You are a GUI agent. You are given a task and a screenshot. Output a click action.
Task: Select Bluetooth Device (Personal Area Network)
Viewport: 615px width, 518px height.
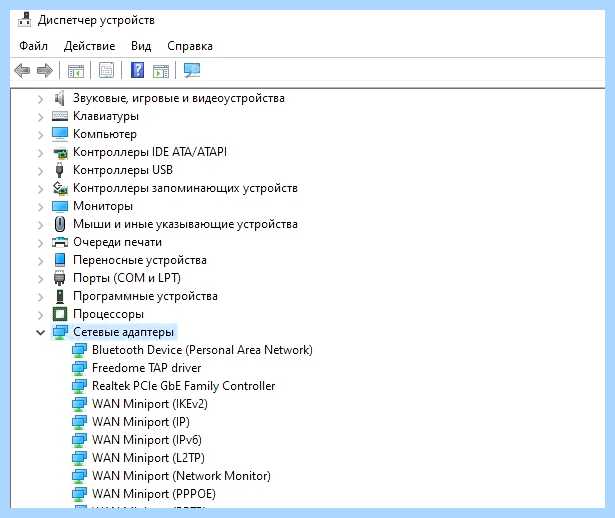[202, 350]
